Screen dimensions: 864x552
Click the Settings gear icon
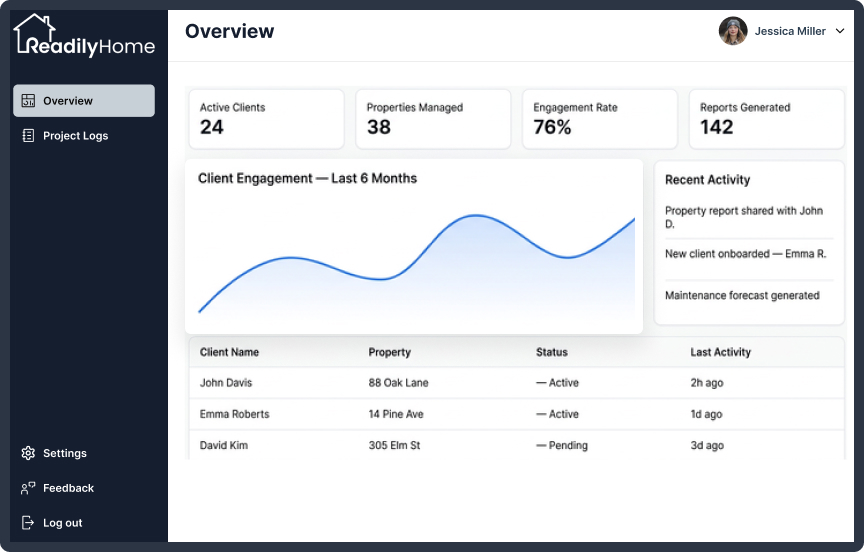coord(28,453)
